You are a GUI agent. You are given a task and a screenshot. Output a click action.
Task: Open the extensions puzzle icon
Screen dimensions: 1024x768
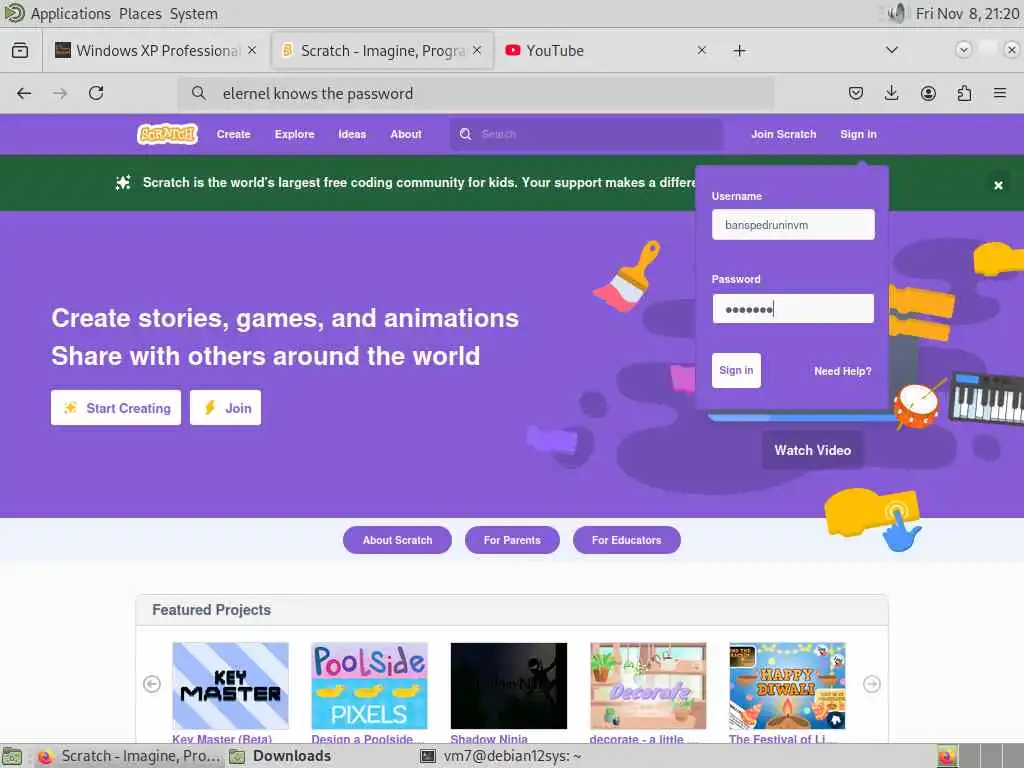(964, 93)
